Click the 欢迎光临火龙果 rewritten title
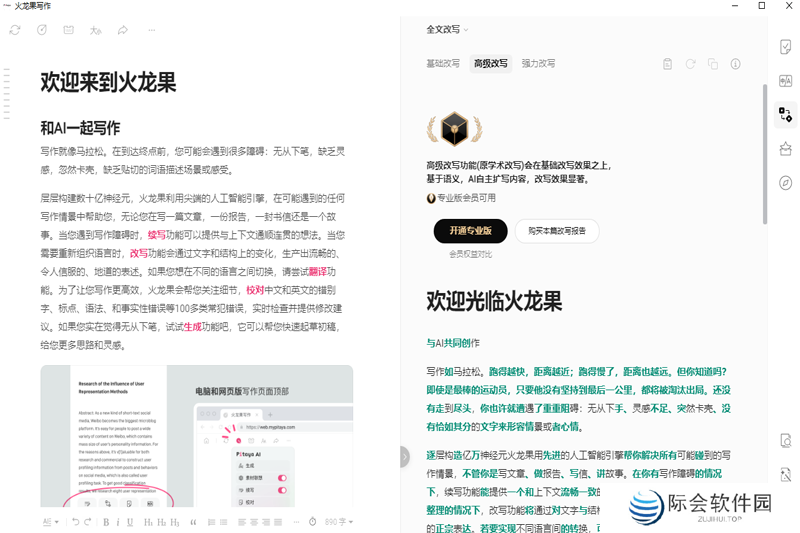The height and width of the screenshot is (533, 800). click(494, 301)
